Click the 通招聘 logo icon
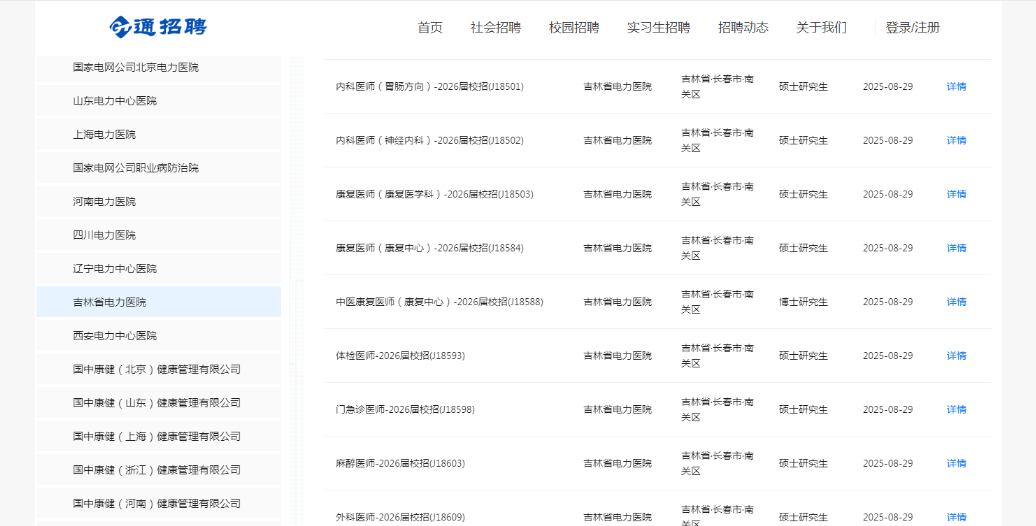 121,27
